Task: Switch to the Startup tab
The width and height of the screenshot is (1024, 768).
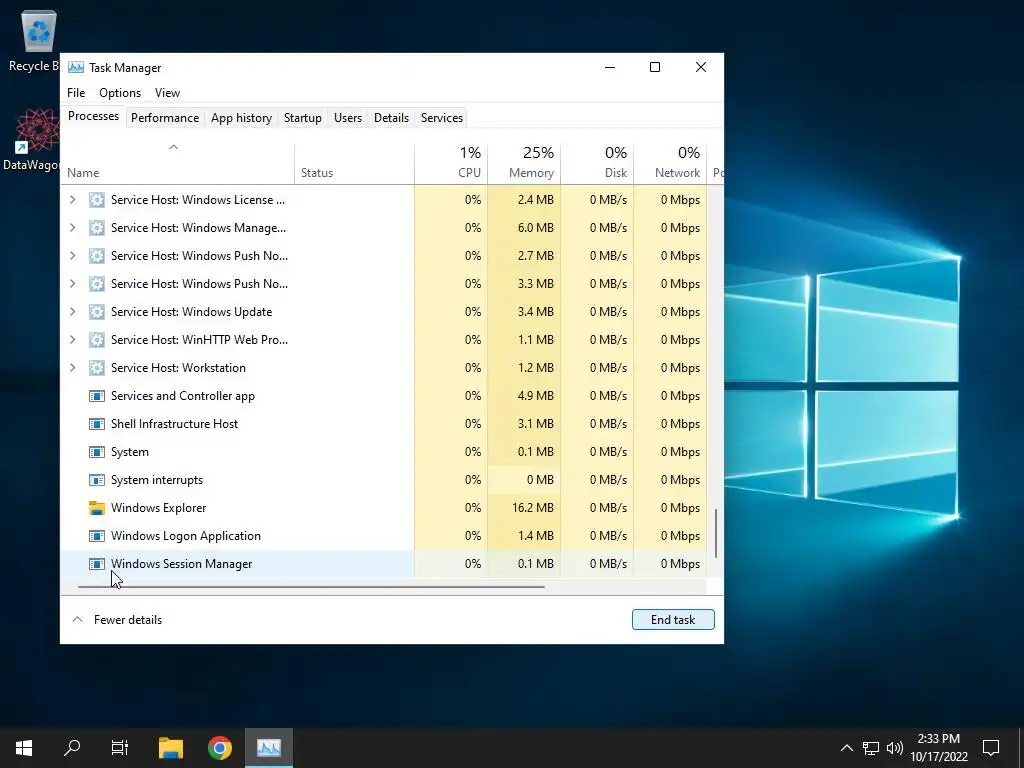Action: click(x=302, y=118)
